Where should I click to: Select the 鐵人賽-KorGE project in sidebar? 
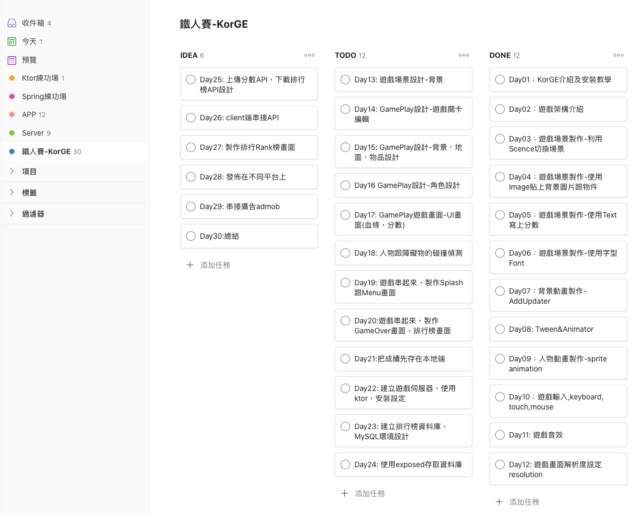coord(75,151)
